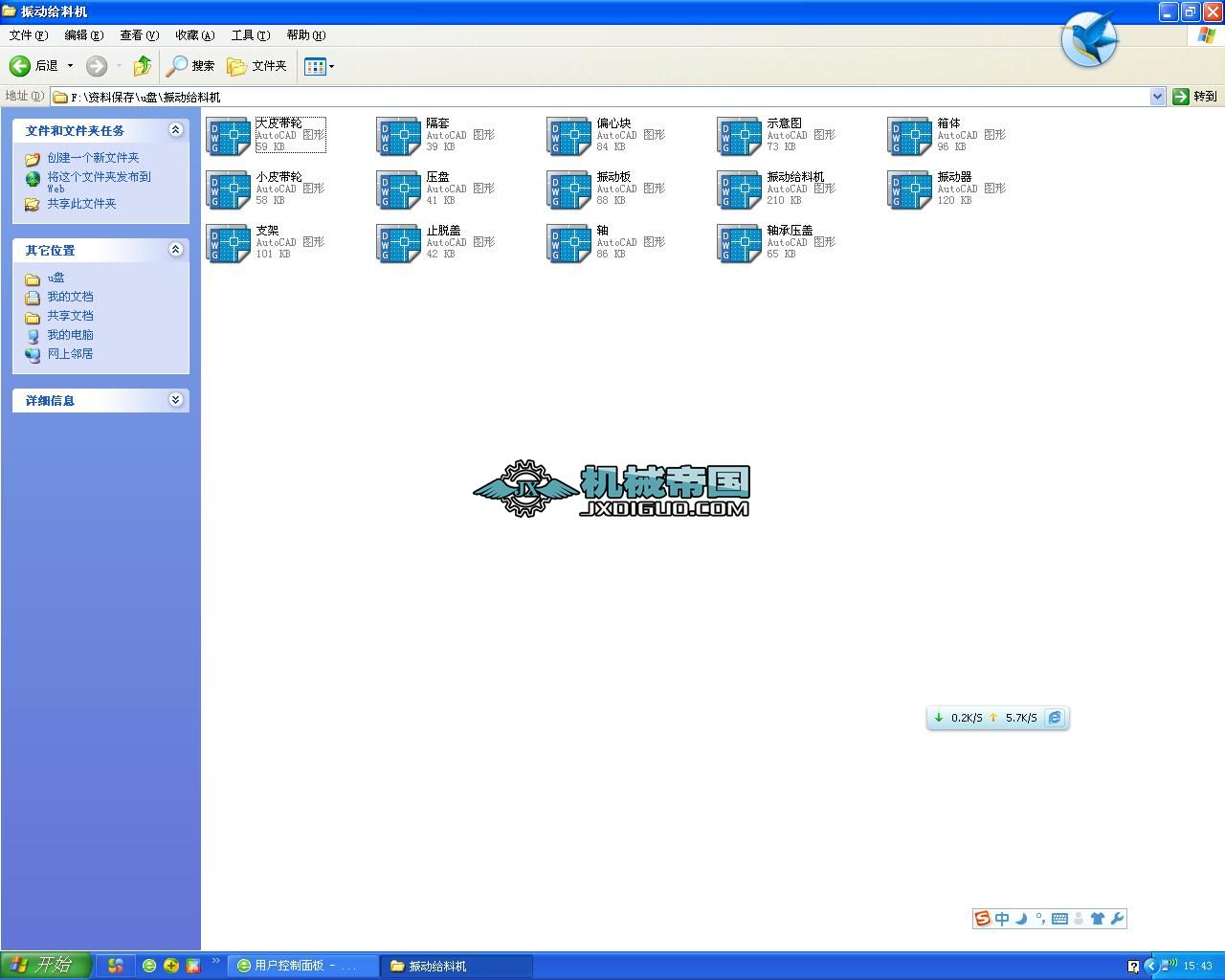Show hidden tray icons arrow
The height and width of the screenshot is (980, 1225).
tap(1151, 967)
